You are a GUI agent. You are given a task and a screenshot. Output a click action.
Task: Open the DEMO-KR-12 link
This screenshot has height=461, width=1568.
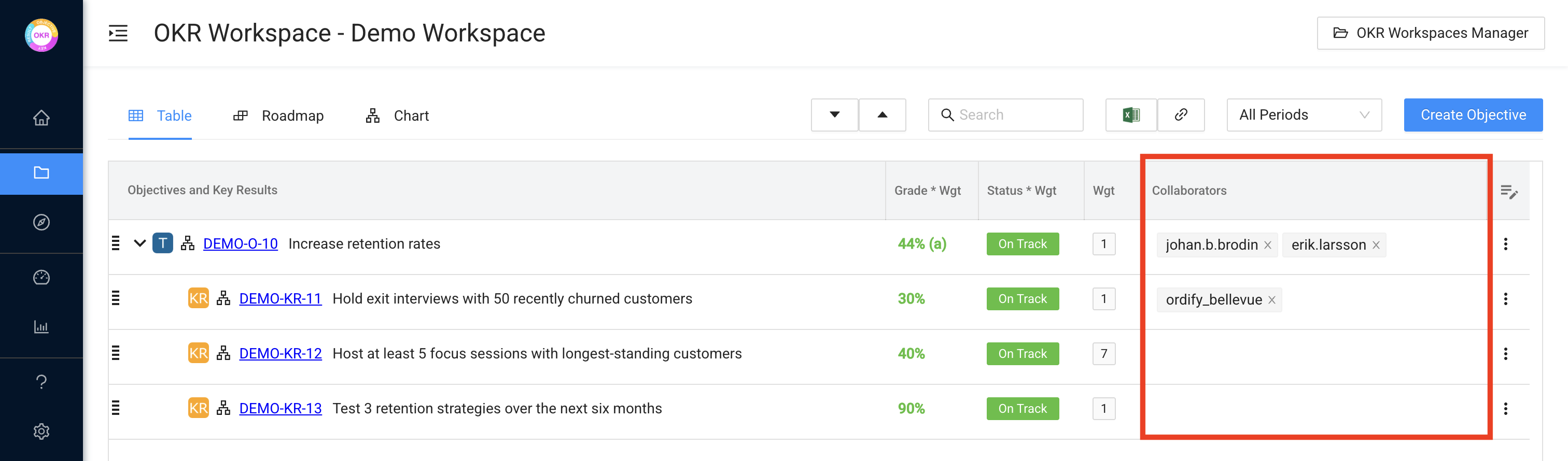pyautogui.click(x=280, y=353)
